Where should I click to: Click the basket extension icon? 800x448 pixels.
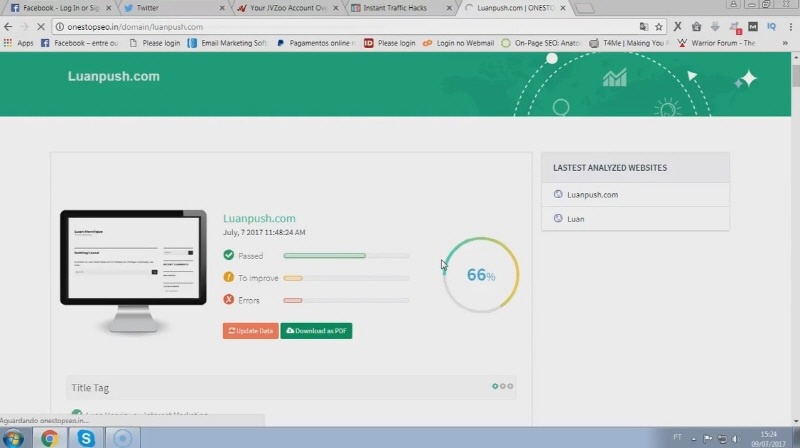(x=696, y=27)
